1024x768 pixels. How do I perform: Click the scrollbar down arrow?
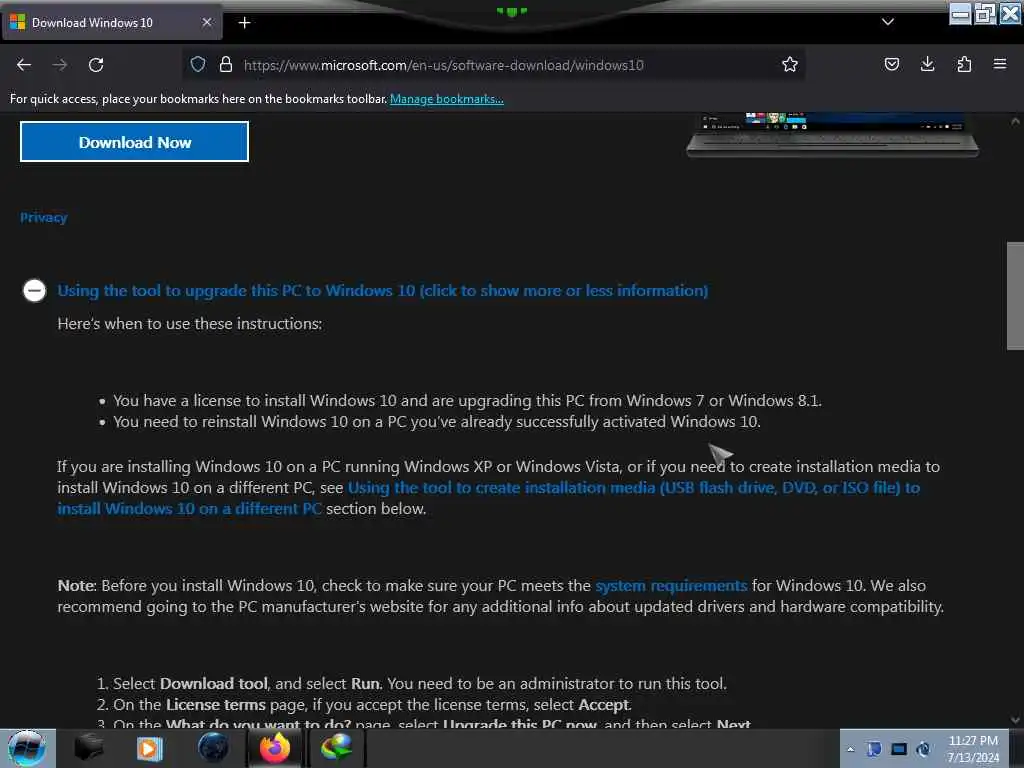pyautogui.click(x=1015, y=720)
